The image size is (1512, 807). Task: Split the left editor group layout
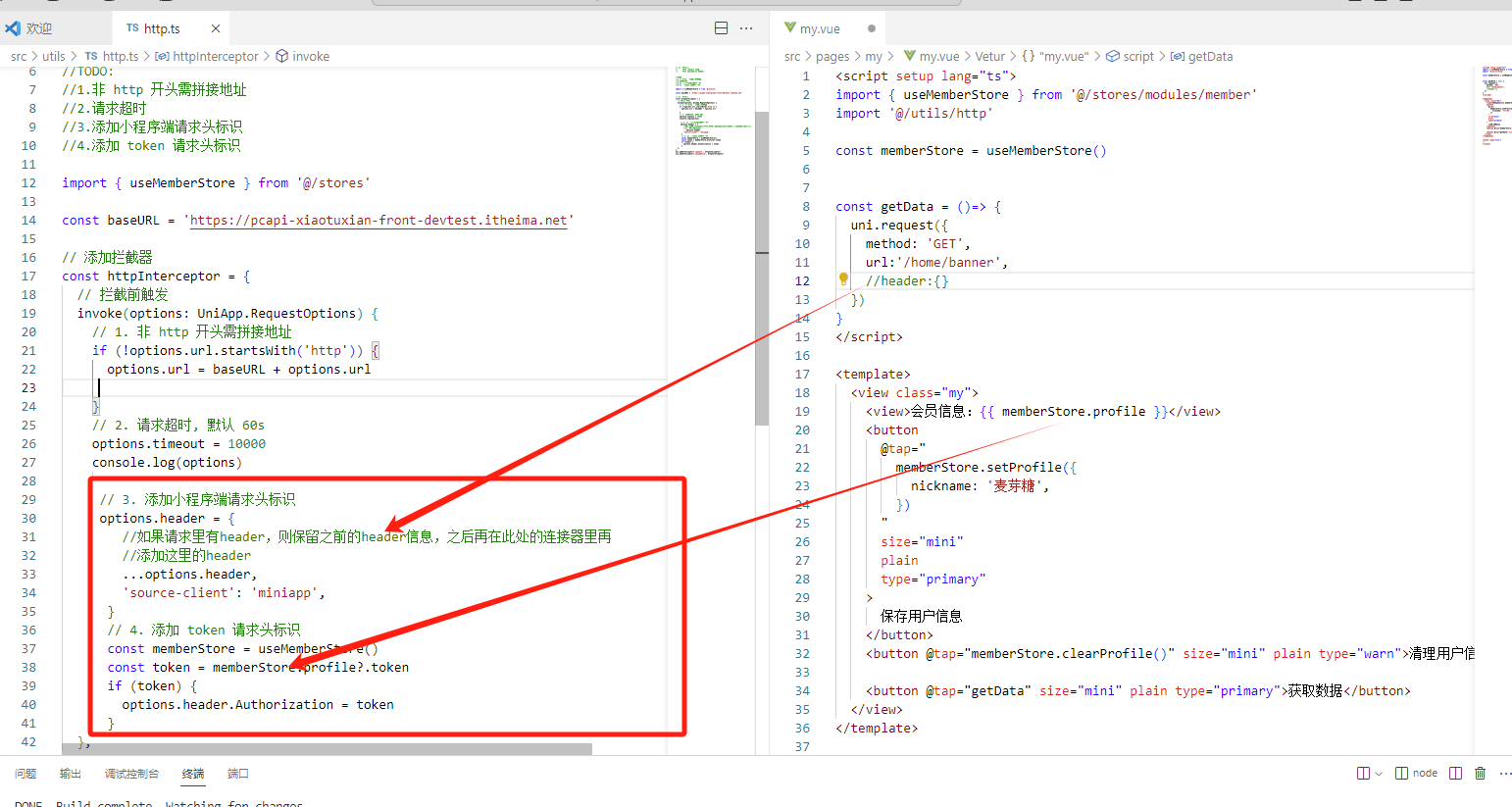722,28
